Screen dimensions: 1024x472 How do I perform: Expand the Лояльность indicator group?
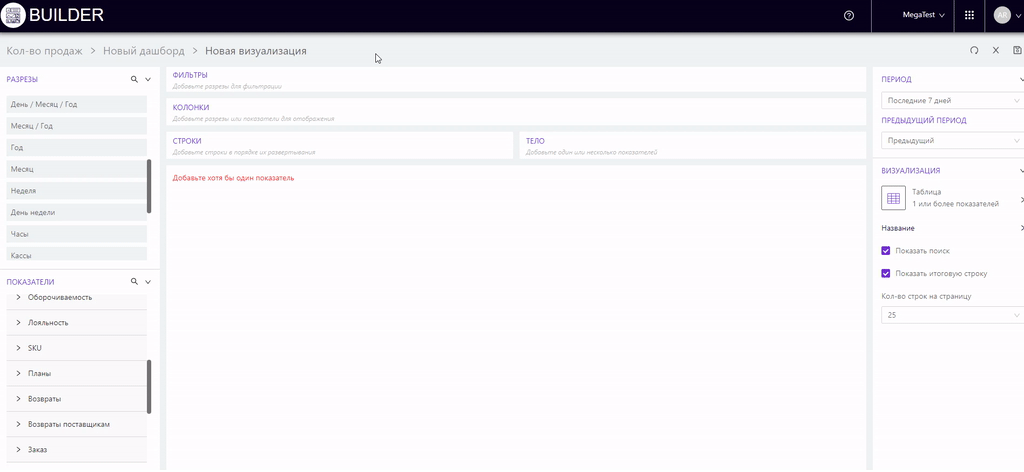pos(19,323)
